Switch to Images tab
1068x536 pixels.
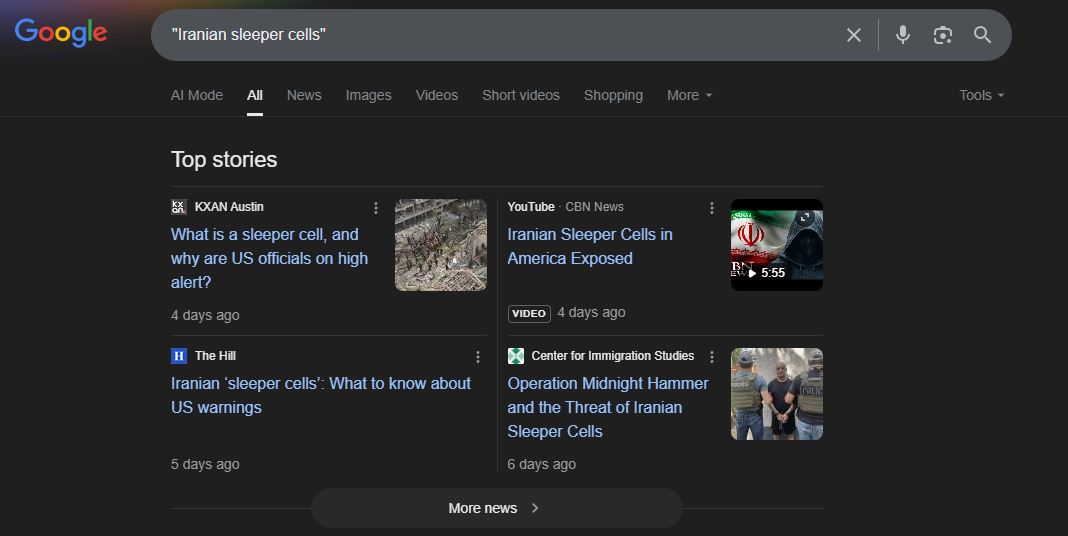point(368,95)
